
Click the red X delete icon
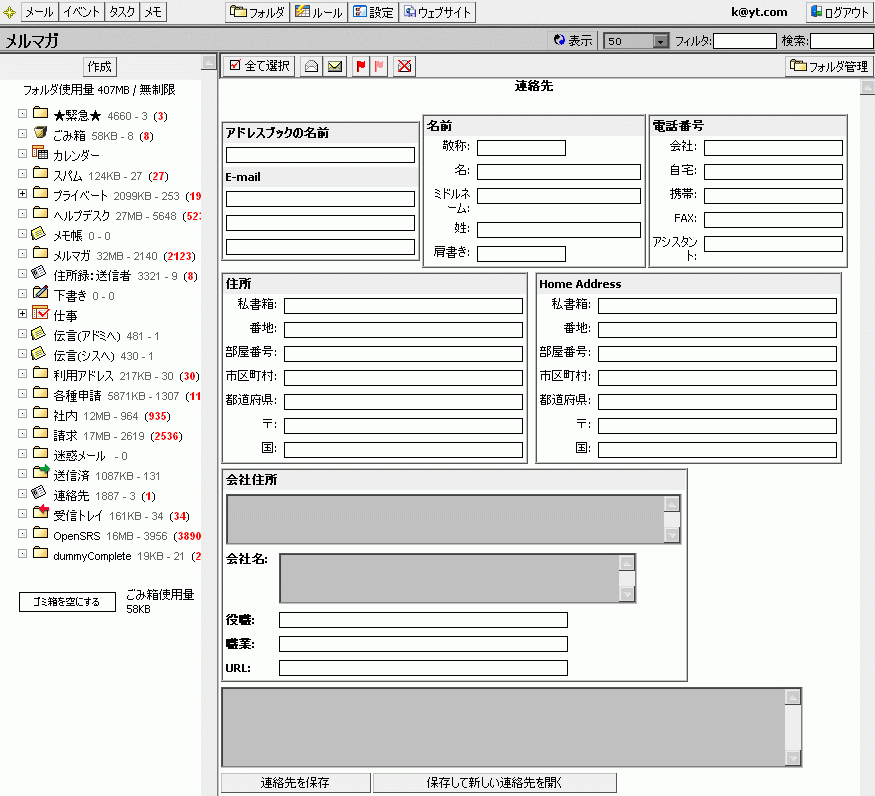[x=404, y=66]
